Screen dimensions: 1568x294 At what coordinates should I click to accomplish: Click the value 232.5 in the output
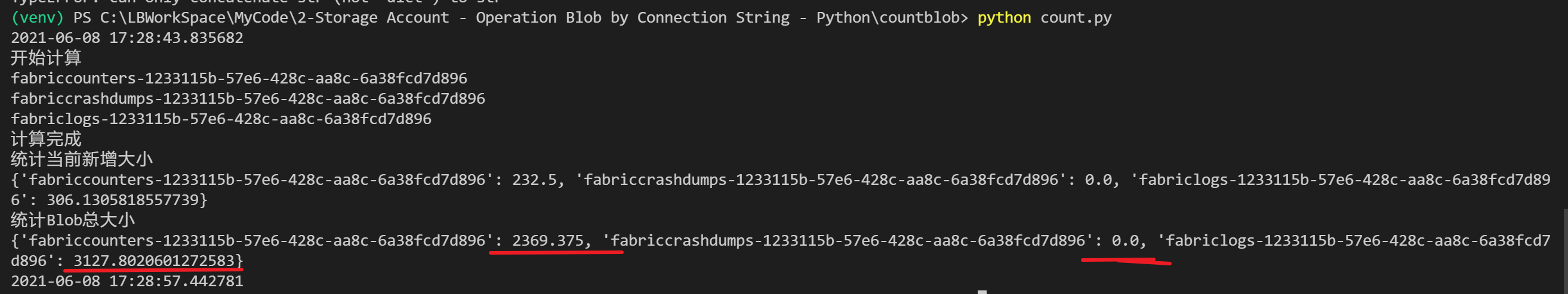(x=534, y=180)
